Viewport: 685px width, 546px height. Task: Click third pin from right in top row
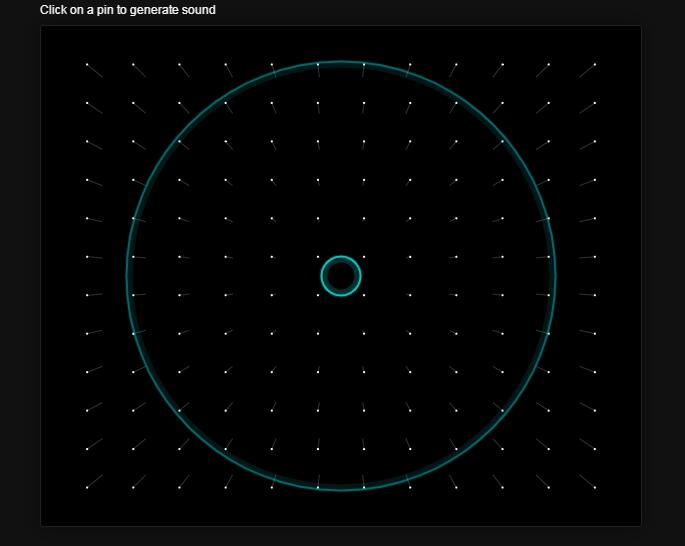point(503,65)
